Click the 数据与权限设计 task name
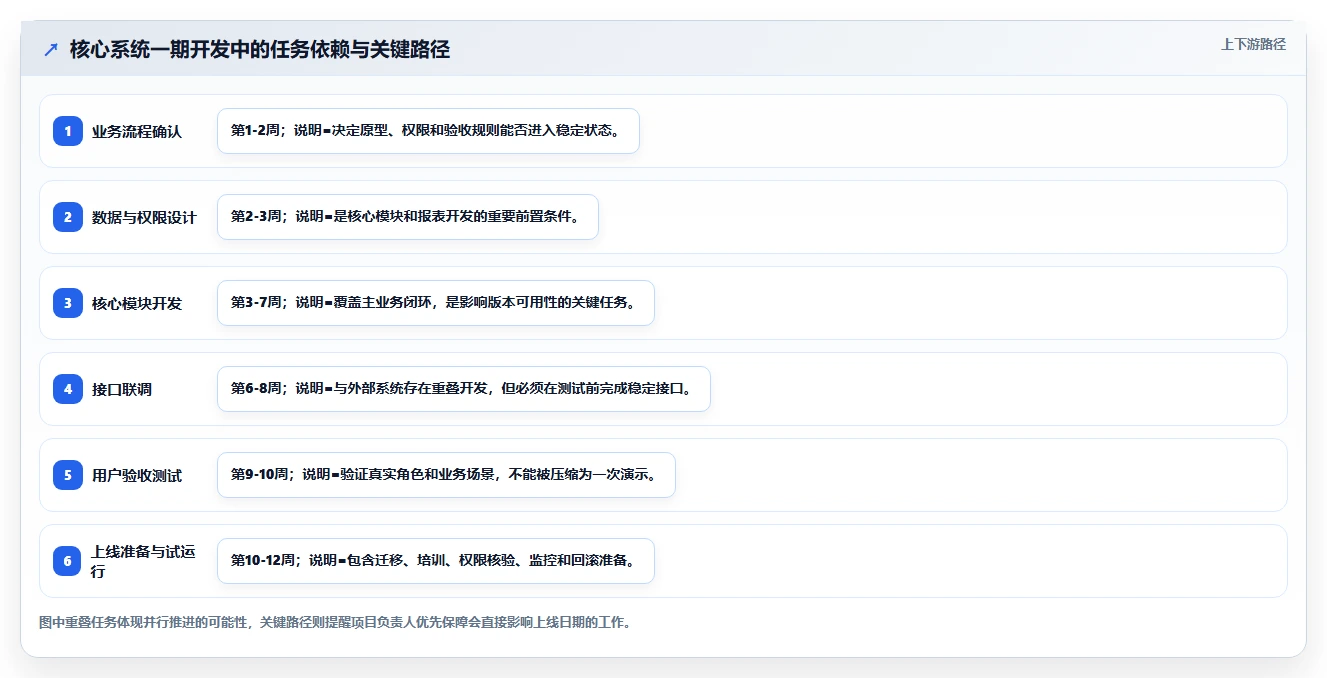 point(144,217)
